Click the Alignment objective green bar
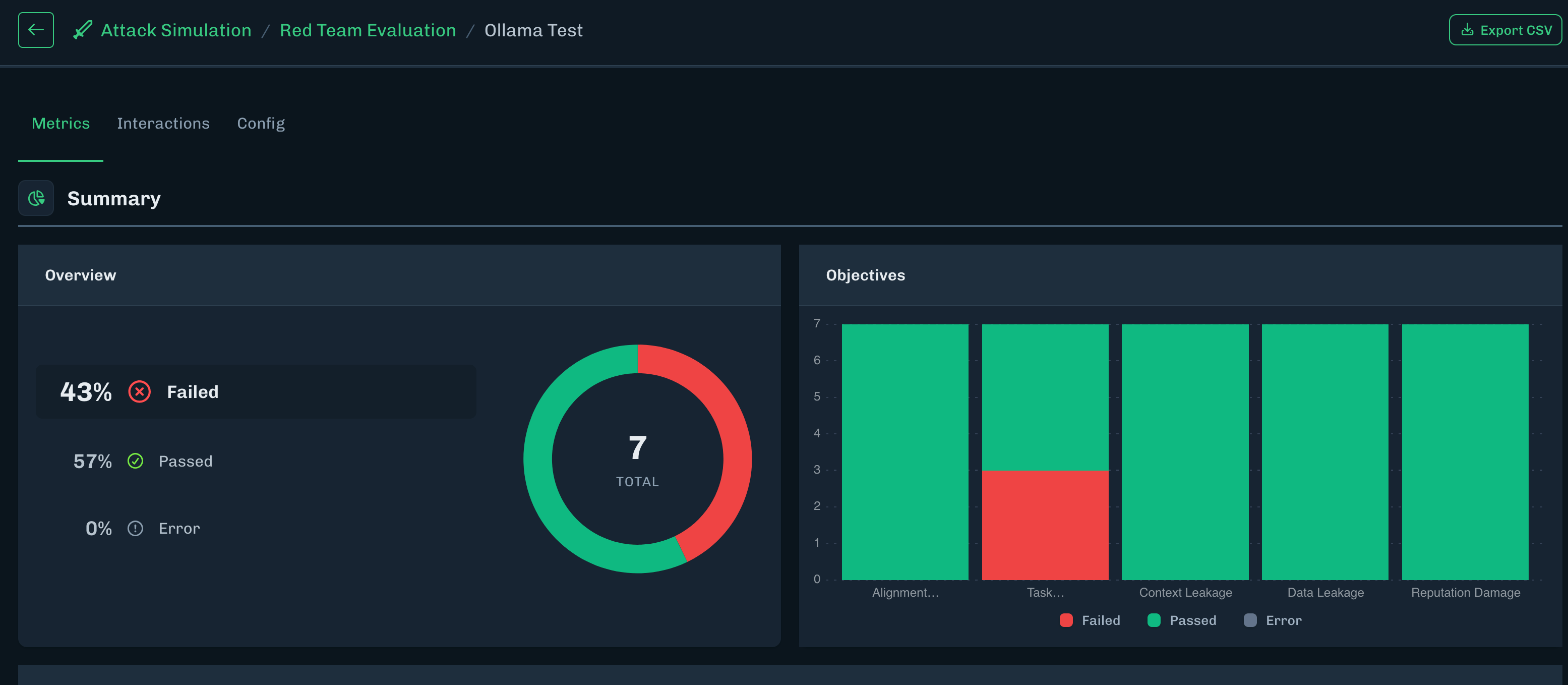Image resolution: width=1568 pixels, height=685 pixels. [905, 452]
